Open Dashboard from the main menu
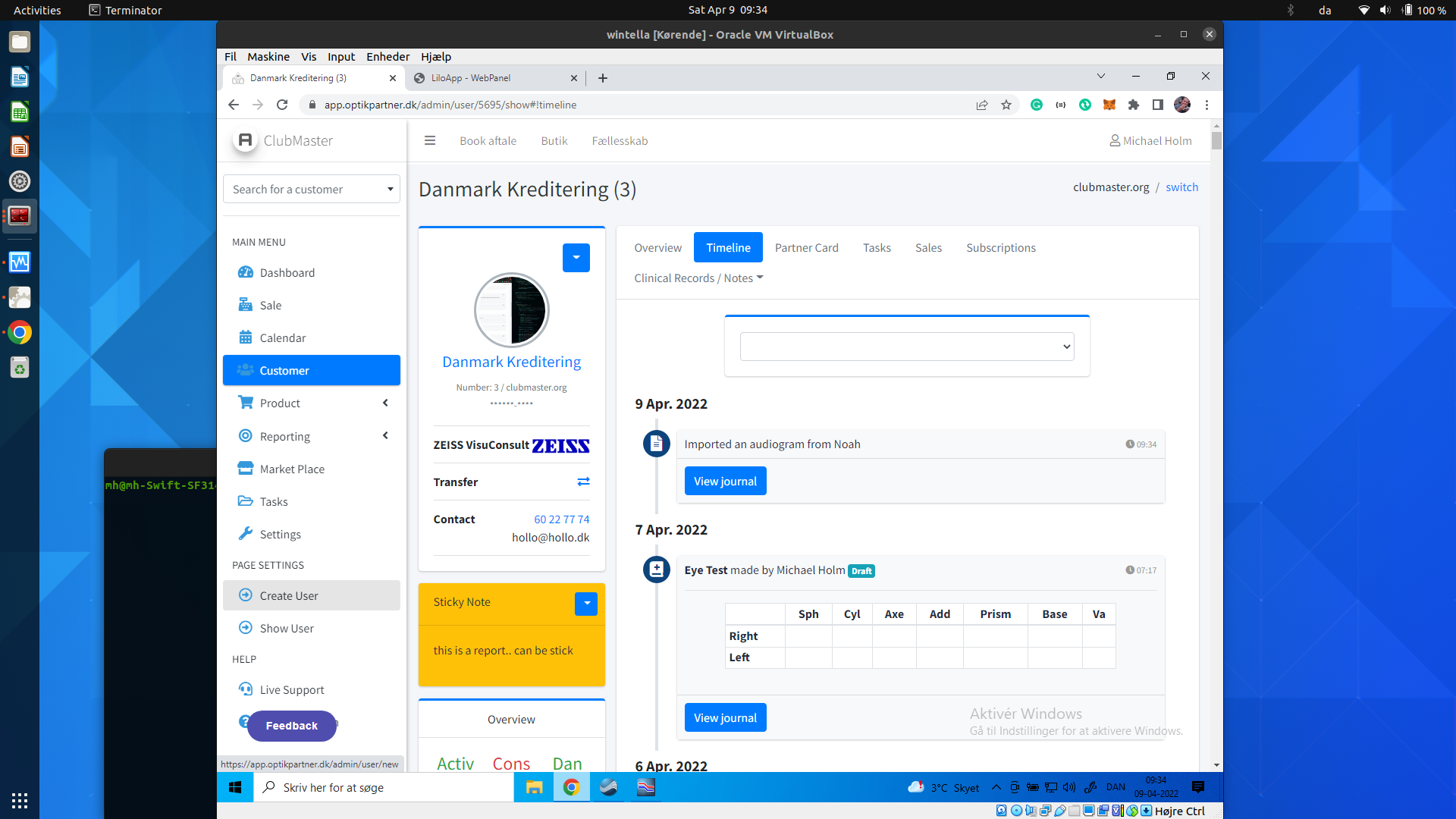This screenshot has height=819, width=1456. click(287, 272)
